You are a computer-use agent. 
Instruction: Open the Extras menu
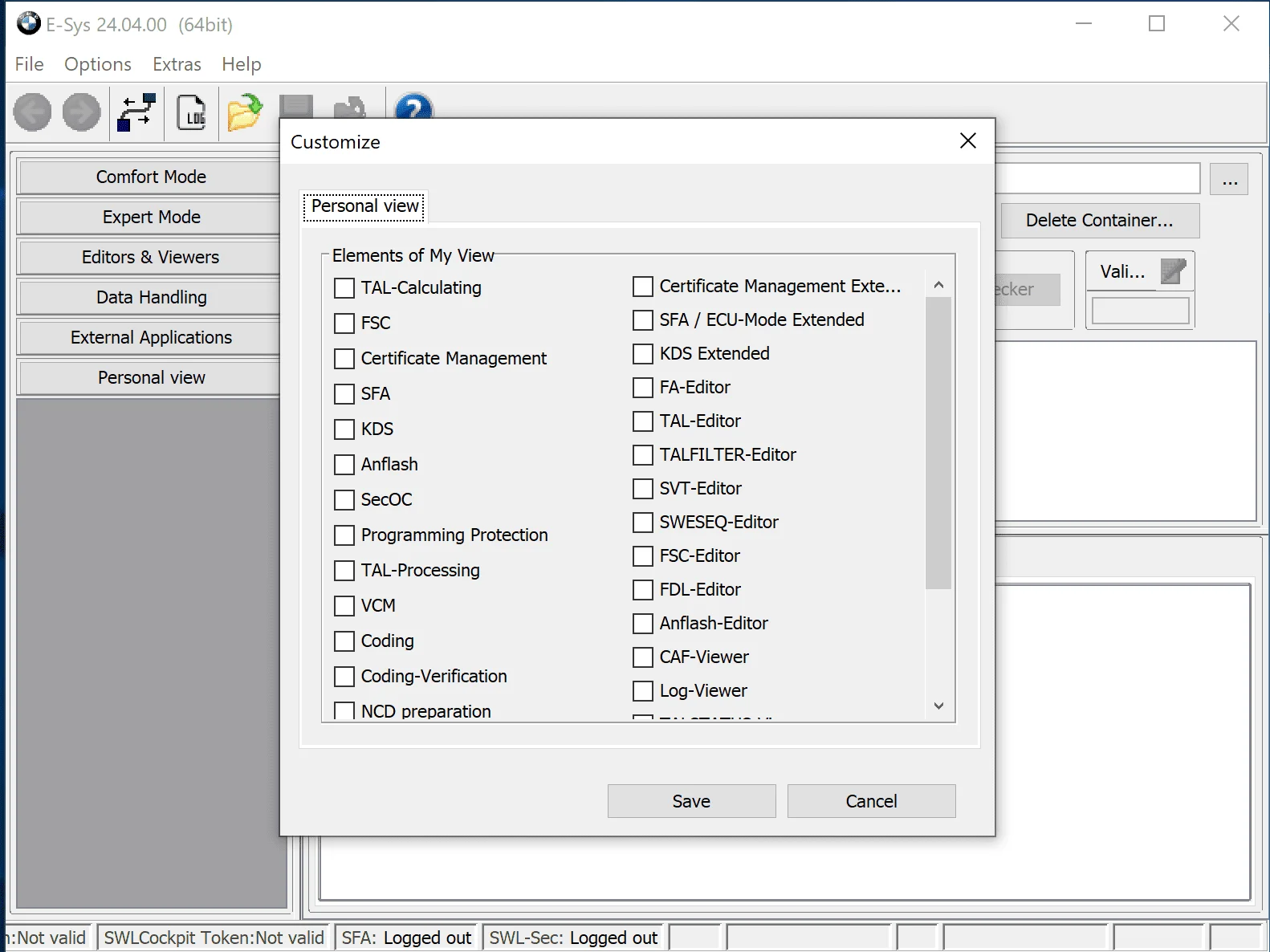(x=177, y=64)
